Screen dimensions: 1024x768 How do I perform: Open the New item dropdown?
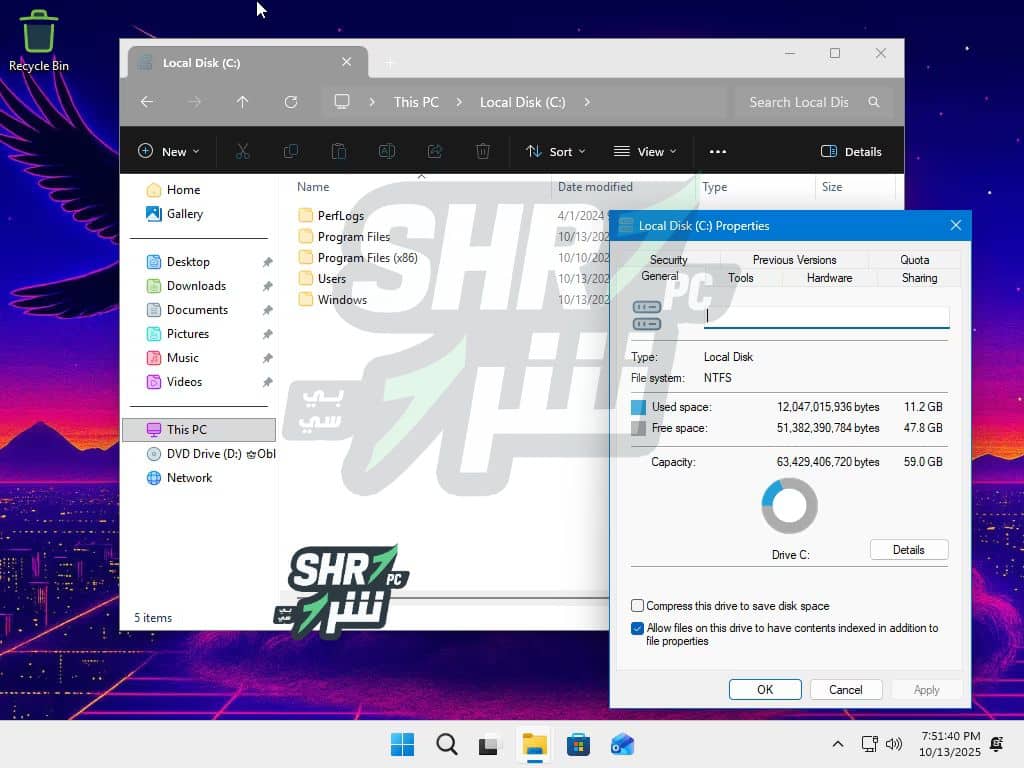pyautogui.click(x=168, y=152)
